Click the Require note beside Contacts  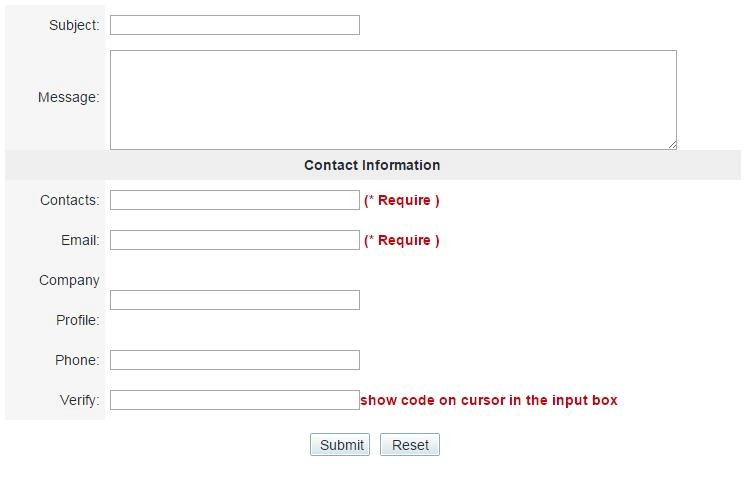[402, 200]
